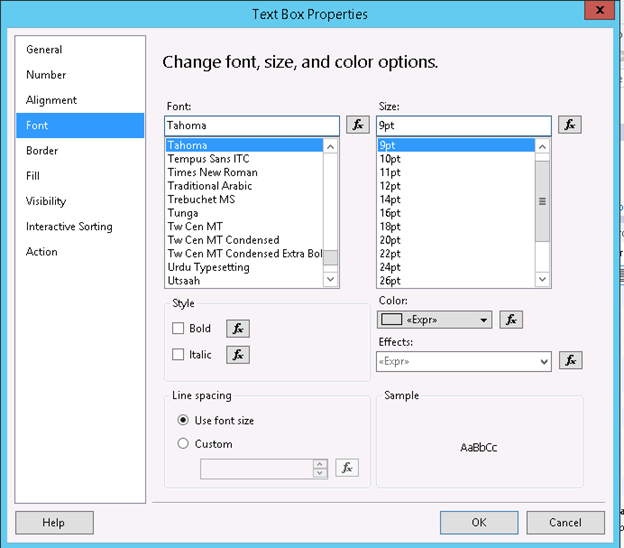Enable the Italic checkbox
Image resolution: width=624 pixels, height=548 pixels.
pyautogui.click(x=179, y=354)
